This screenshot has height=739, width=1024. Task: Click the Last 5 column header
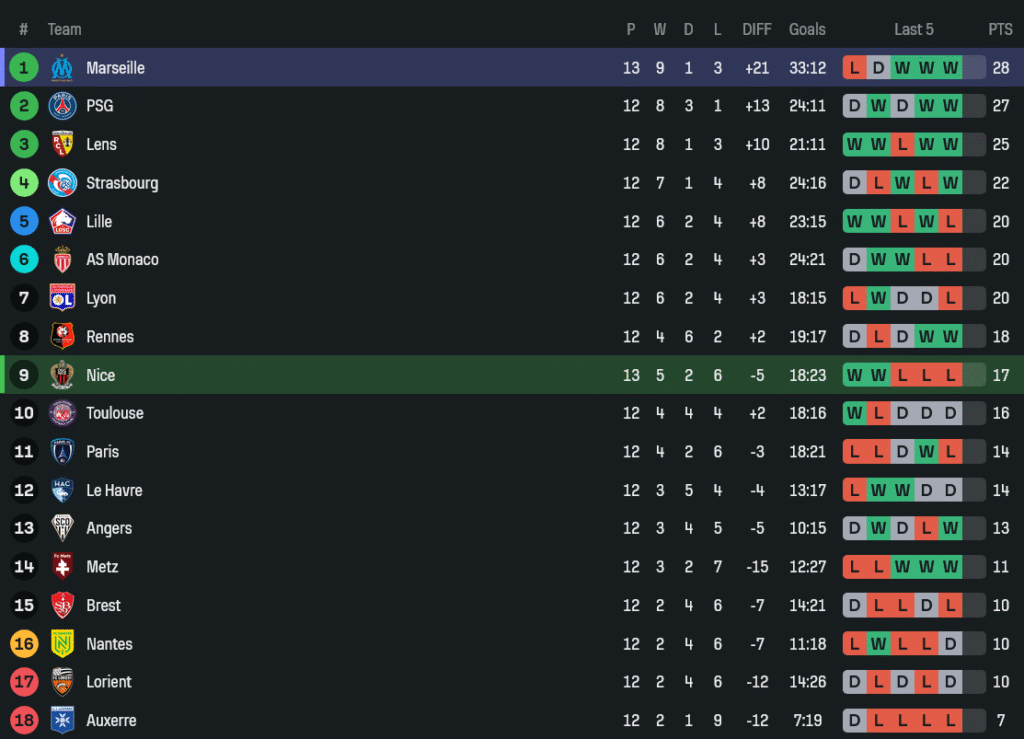pyautogui.click(x=913, y=29)
